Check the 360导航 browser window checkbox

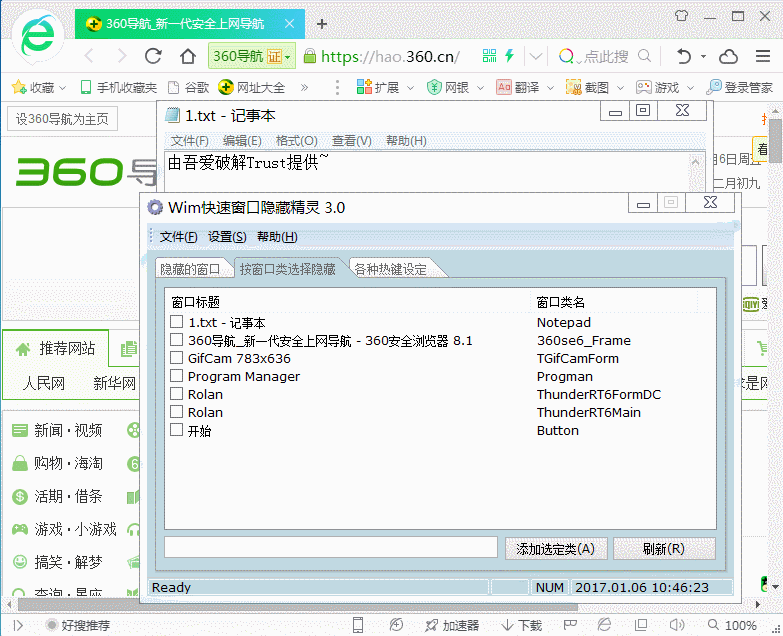point(176,339)
